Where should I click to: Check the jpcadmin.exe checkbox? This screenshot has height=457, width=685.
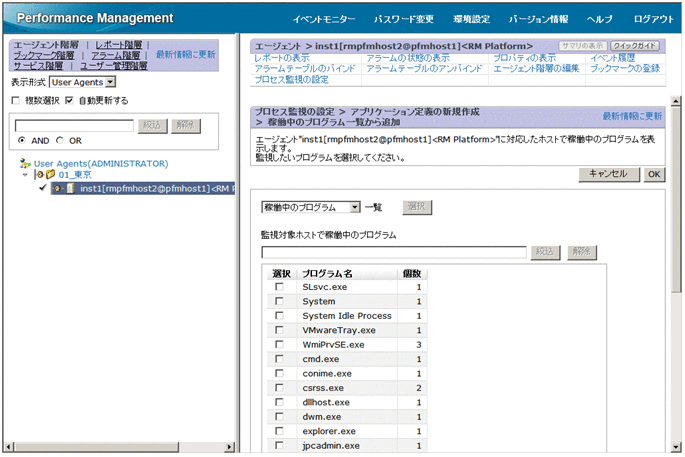[279, 445]
